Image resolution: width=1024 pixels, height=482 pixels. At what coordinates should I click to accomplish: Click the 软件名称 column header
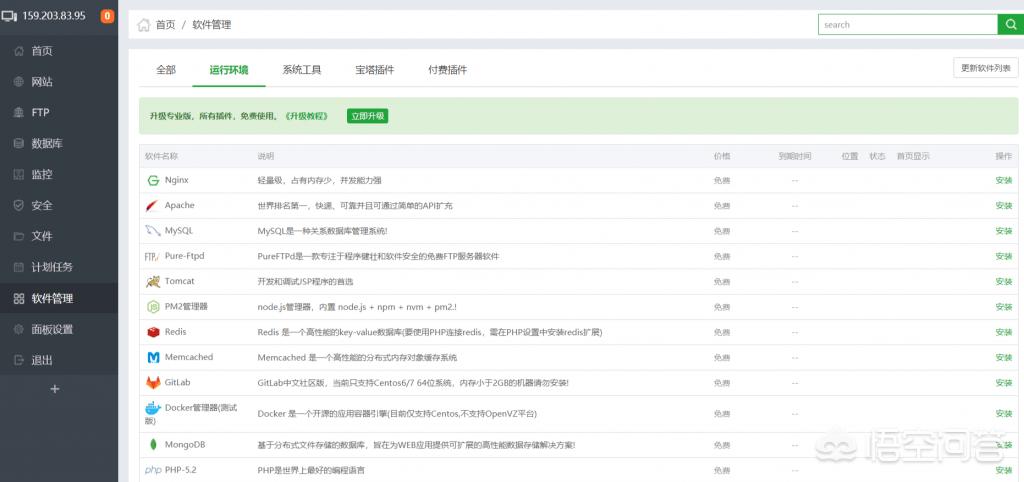[x=161, y=157]
